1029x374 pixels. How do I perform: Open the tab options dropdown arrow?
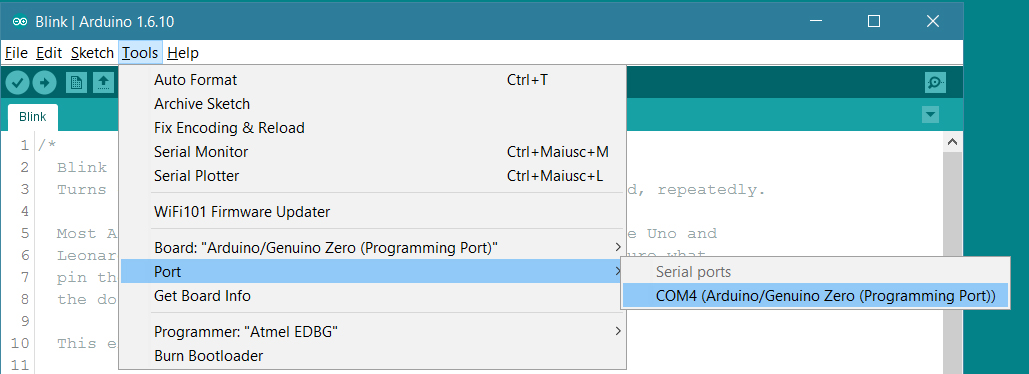[x=930, y=115]
